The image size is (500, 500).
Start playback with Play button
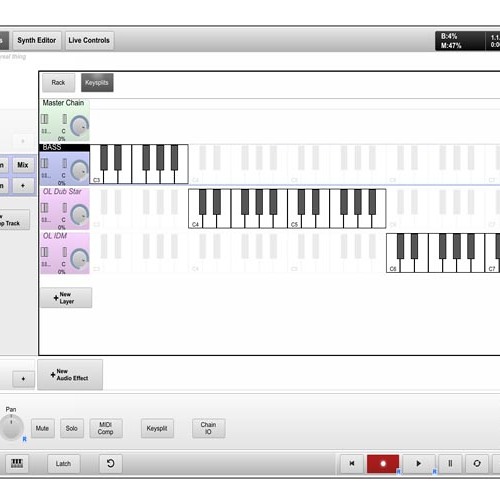(x=419, y=463)
